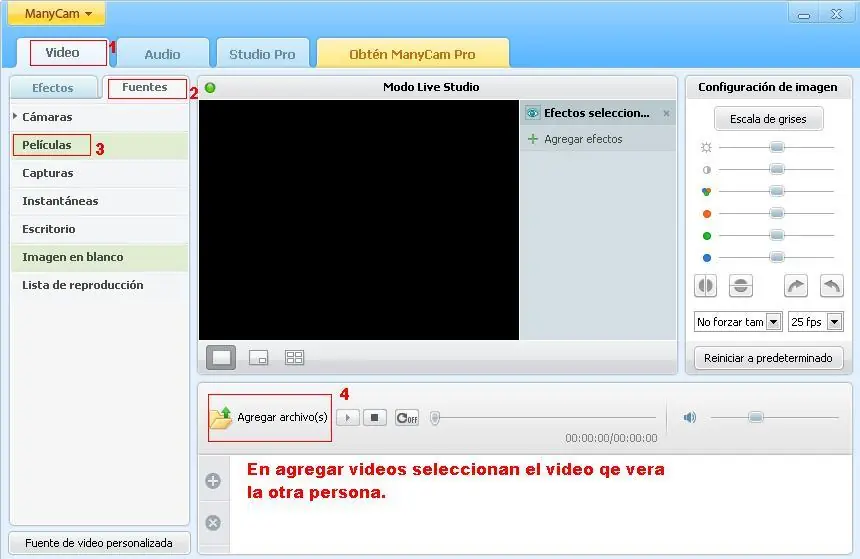The width and height of the screenshot is (860, 559).
Task: Click Reiniciar a predeterminado button
Action: 768,358
